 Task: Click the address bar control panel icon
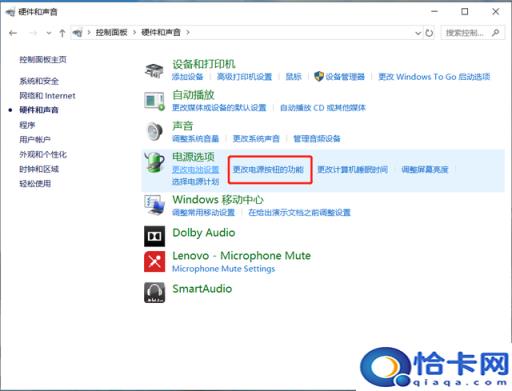coord(77,33)
